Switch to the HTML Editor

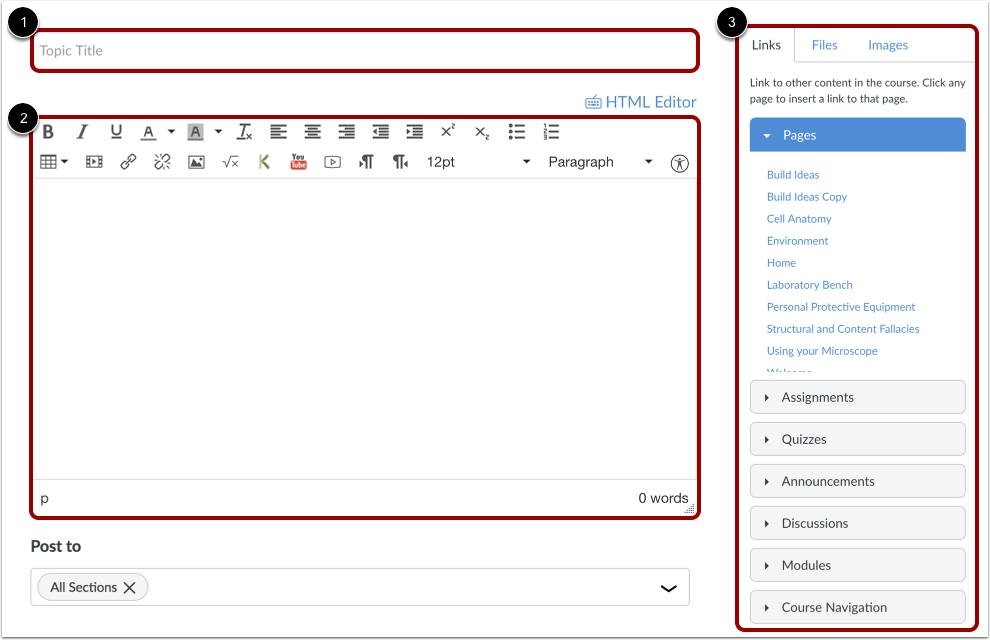tap(641, 102)
